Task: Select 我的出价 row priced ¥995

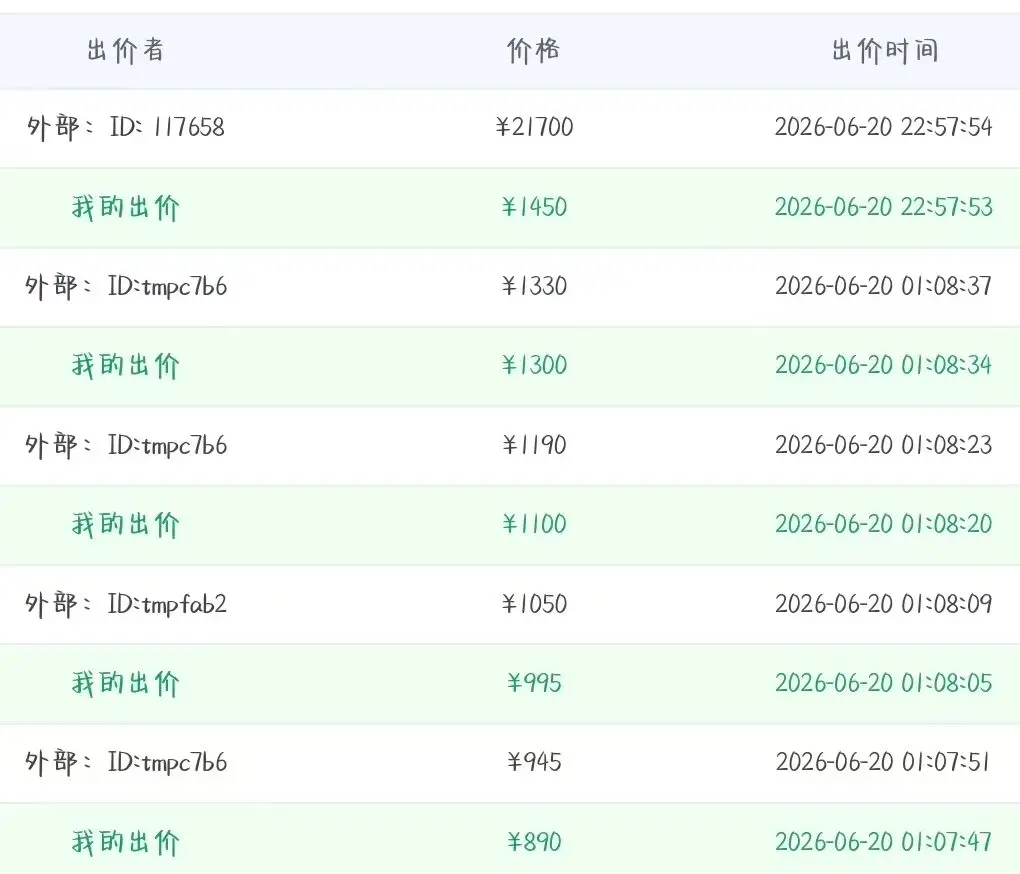Action: (510, 683)
